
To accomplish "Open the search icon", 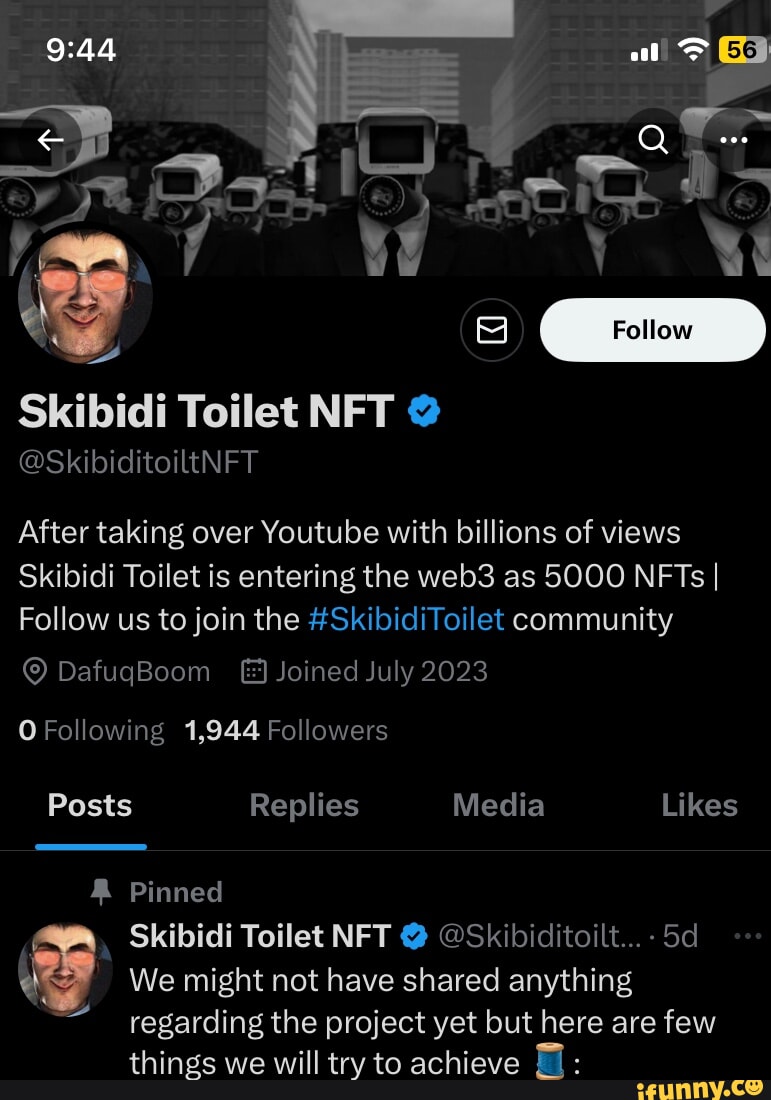I will point(654,140).
